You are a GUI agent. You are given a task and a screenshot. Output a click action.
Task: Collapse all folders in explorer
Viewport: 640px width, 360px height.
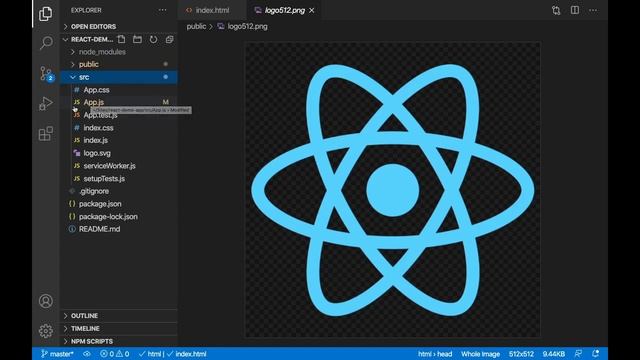coord(169,39)
